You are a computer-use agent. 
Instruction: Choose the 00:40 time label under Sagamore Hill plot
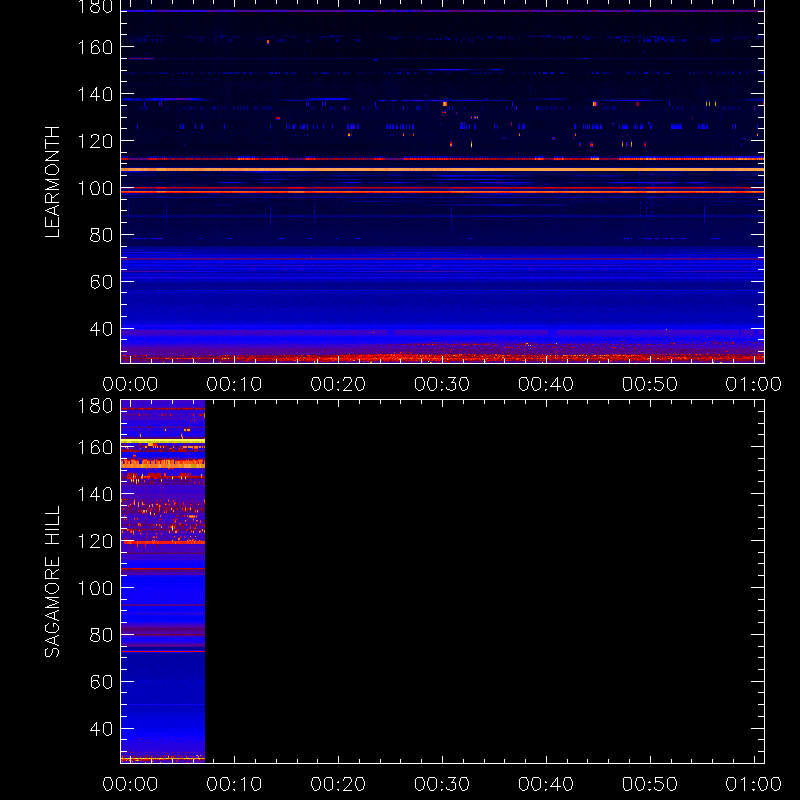pos(546,784)
